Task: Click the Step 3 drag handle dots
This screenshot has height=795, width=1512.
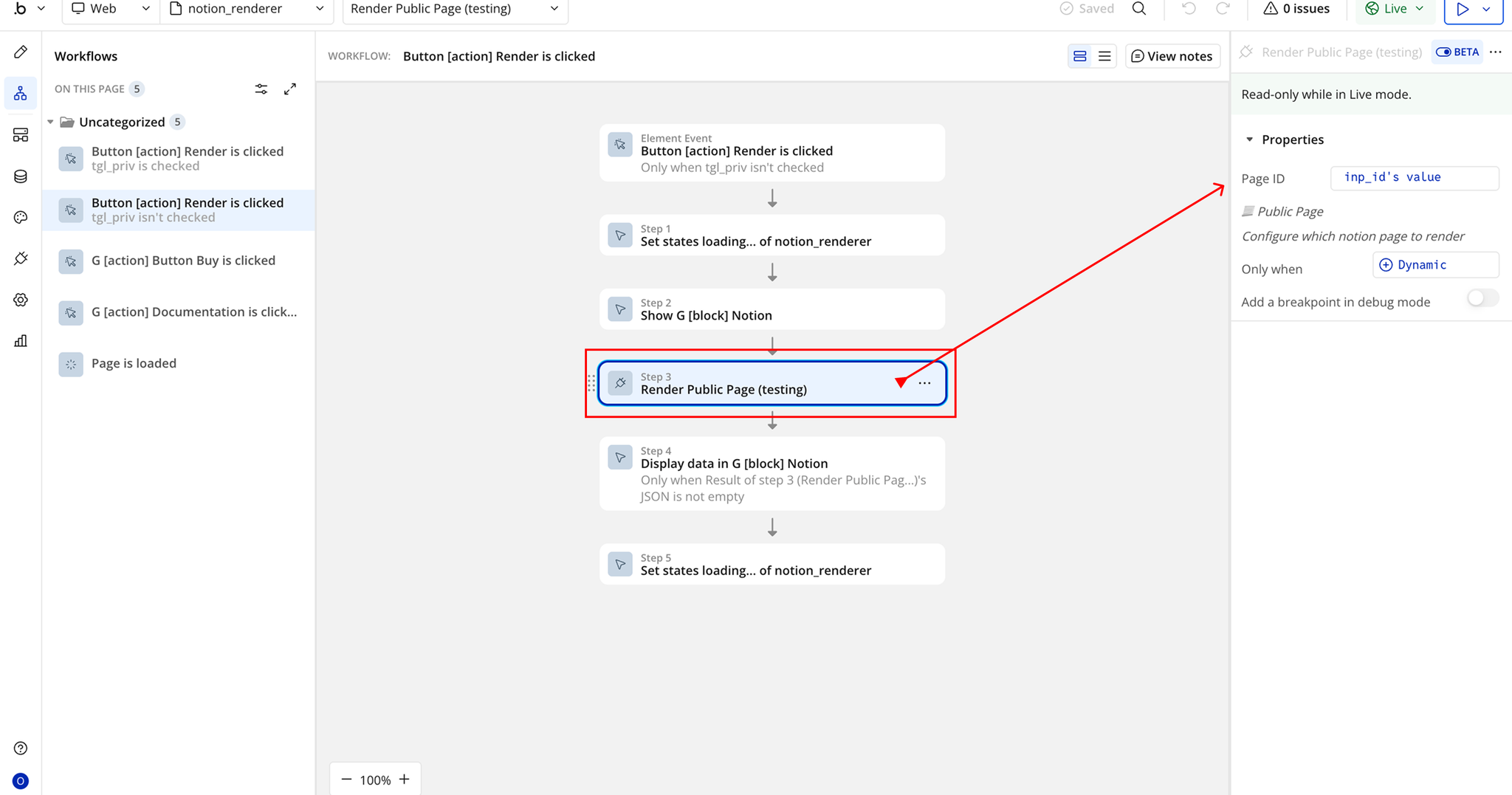Action: (591, 383)
